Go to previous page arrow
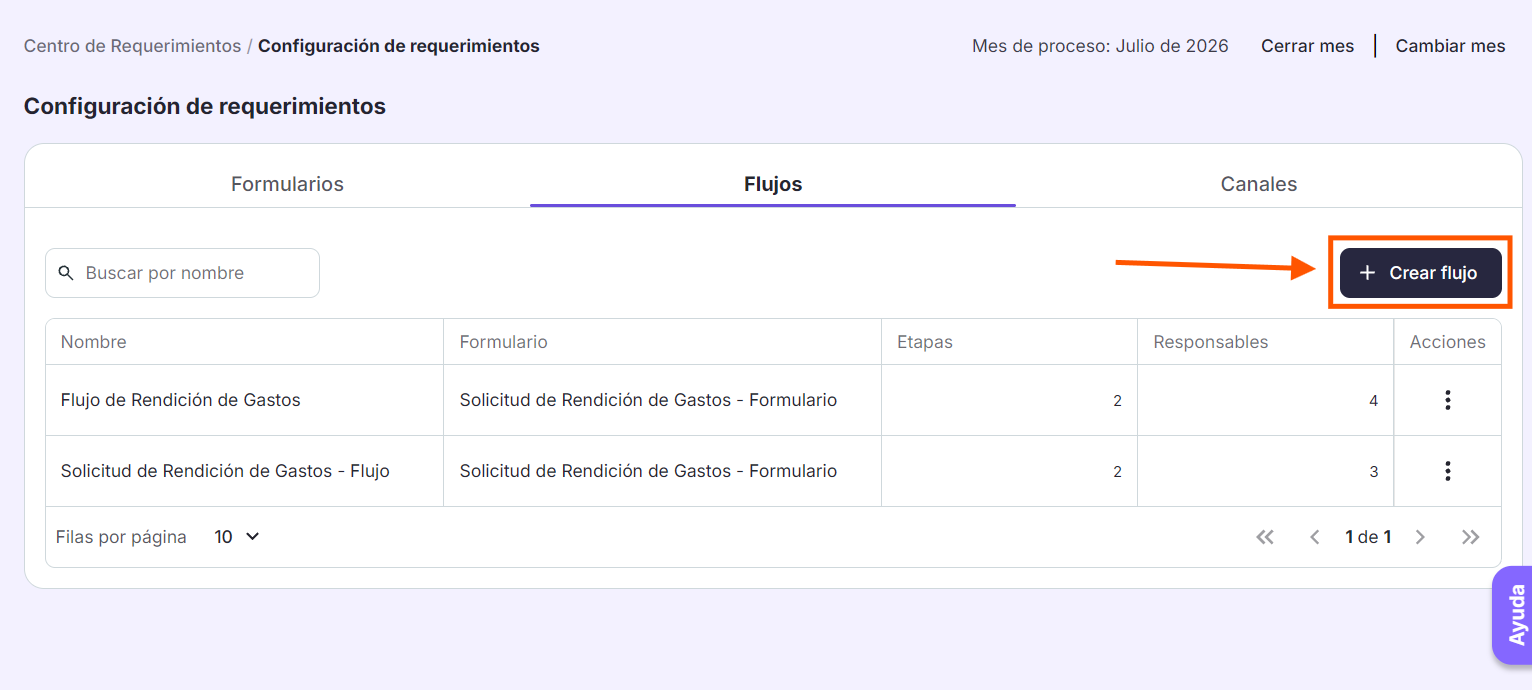 (1315, 537)
